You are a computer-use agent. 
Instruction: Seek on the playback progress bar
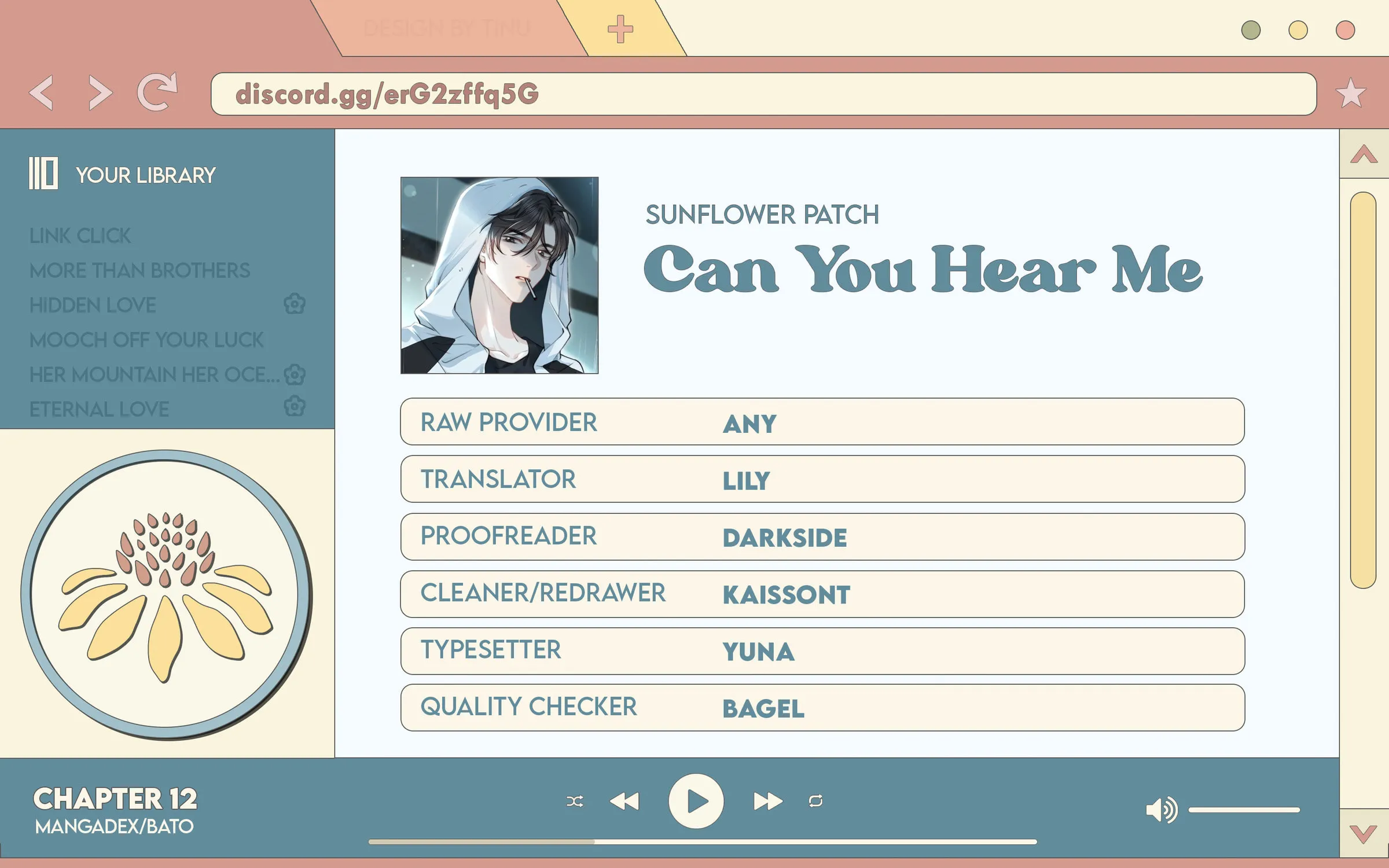[703, 842]
